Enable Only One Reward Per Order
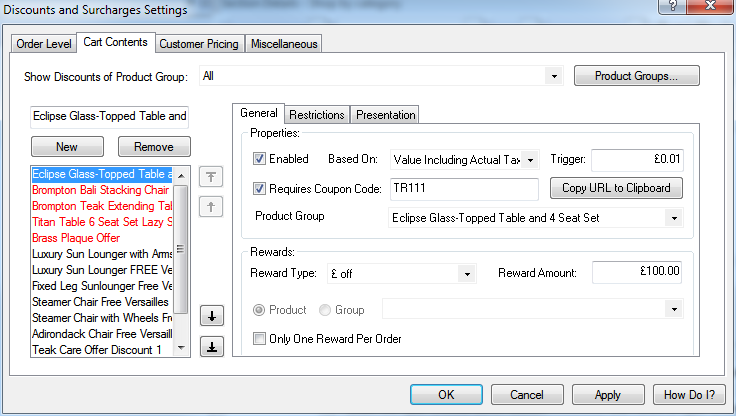This screenshot has height=416, width=736. (259, 338)
